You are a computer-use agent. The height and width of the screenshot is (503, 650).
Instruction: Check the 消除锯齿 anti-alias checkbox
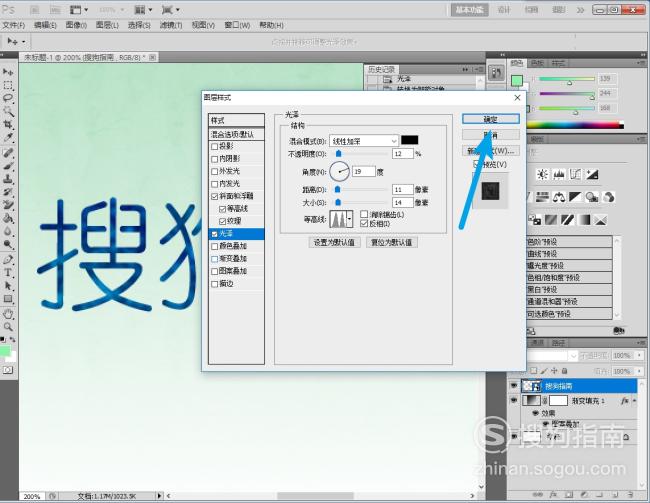coord(364,214)
